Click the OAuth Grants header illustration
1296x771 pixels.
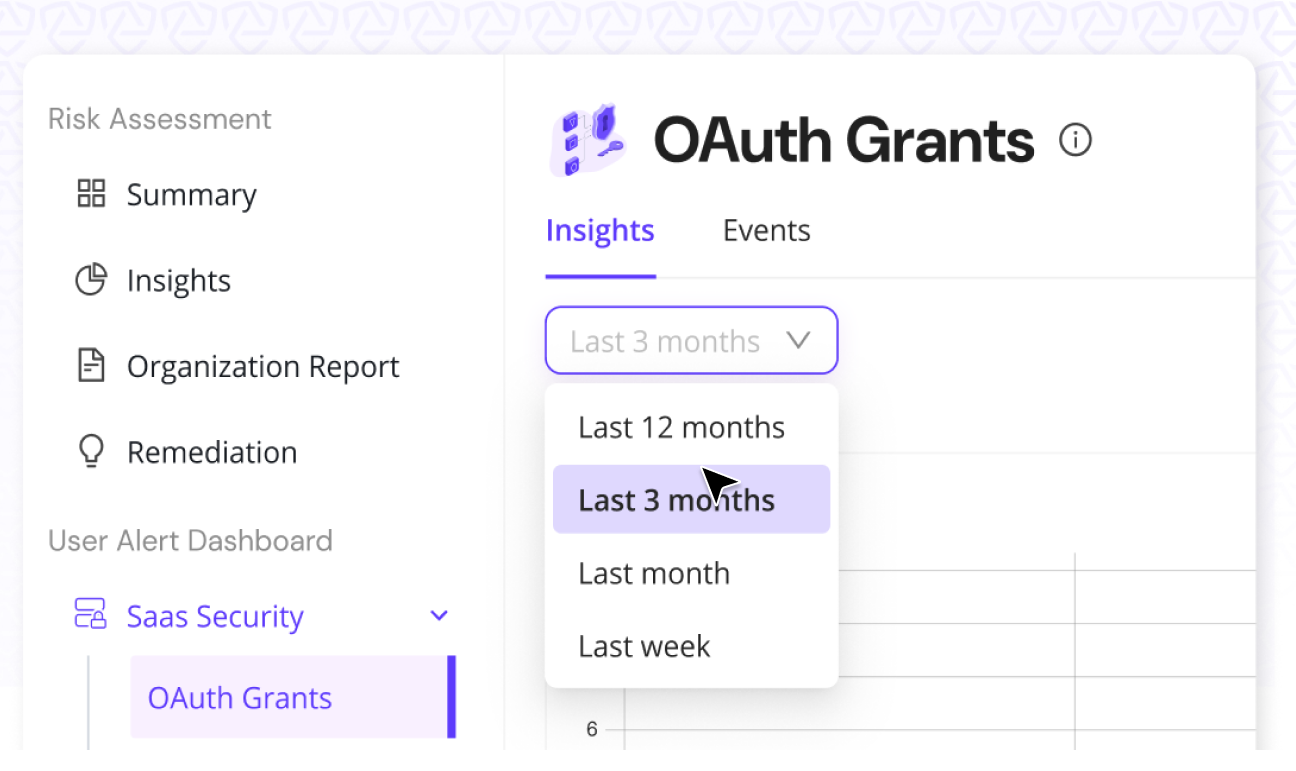[587, 140]
